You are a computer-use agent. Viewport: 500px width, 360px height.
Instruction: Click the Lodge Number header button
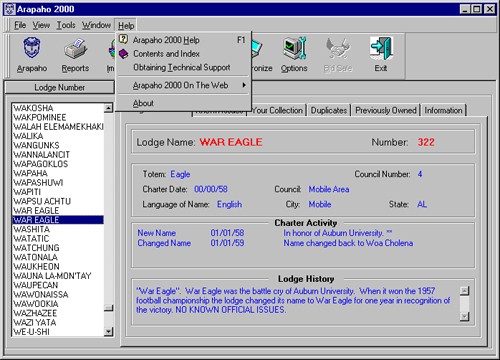coord(59,88)
